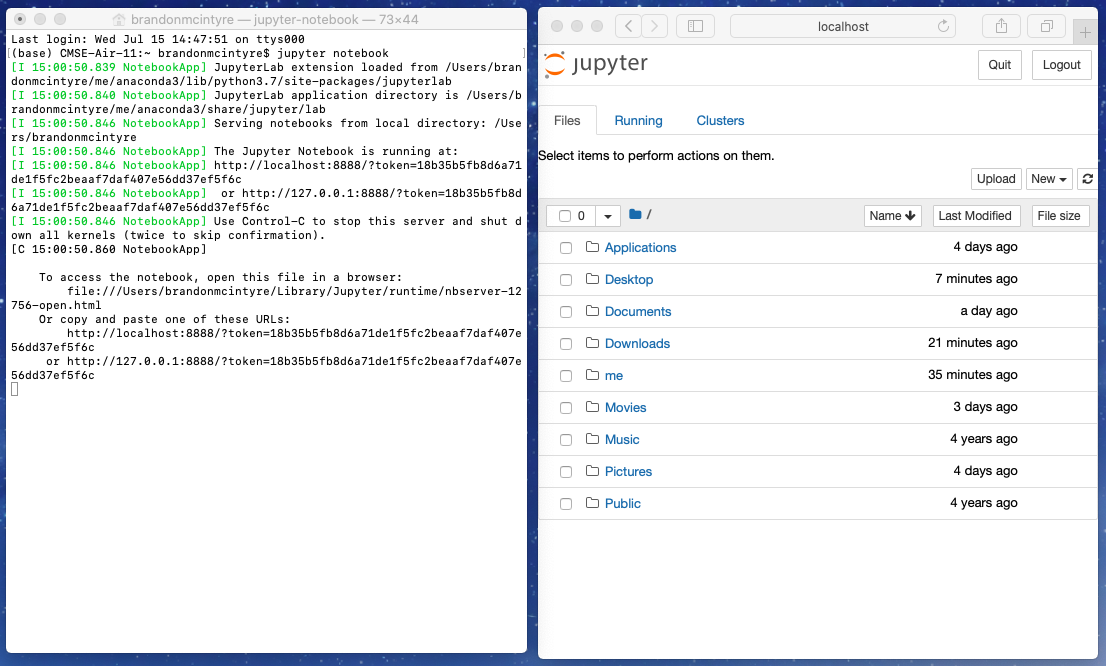The image size is (1106, 666).
Task: Click '3 days ago' in the Movies row
Action: pyautogui.click(x=985, y=406)
